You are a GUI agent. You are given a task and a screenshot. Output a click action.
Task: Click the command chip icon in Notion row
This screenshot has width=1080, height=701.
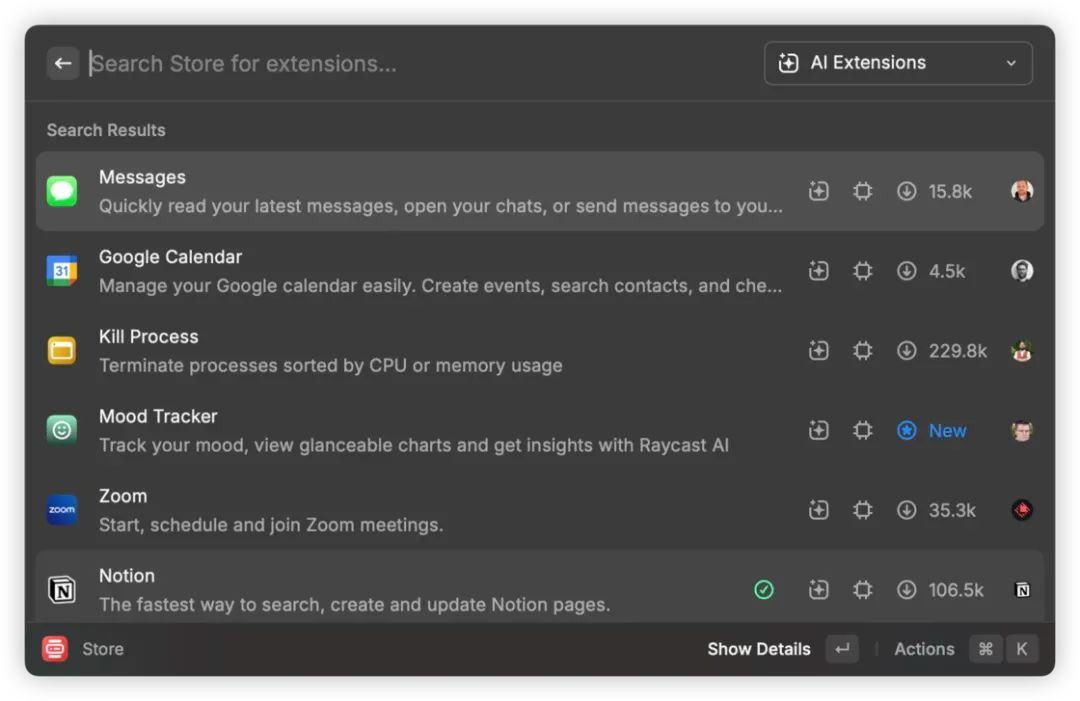862,590
